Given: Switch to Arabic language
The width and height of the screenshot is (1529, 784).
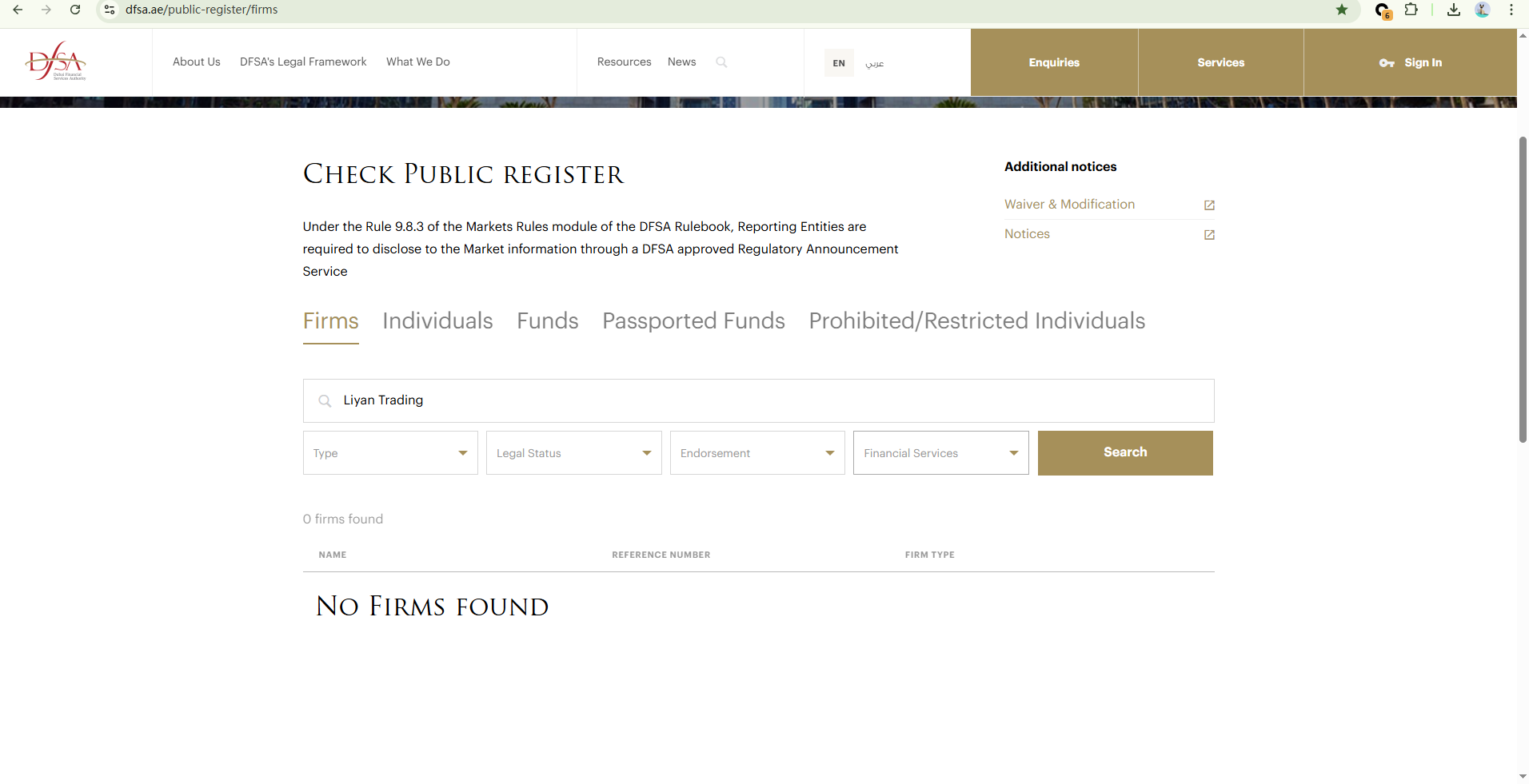Looking at the screenshot, I should (875, 63).
